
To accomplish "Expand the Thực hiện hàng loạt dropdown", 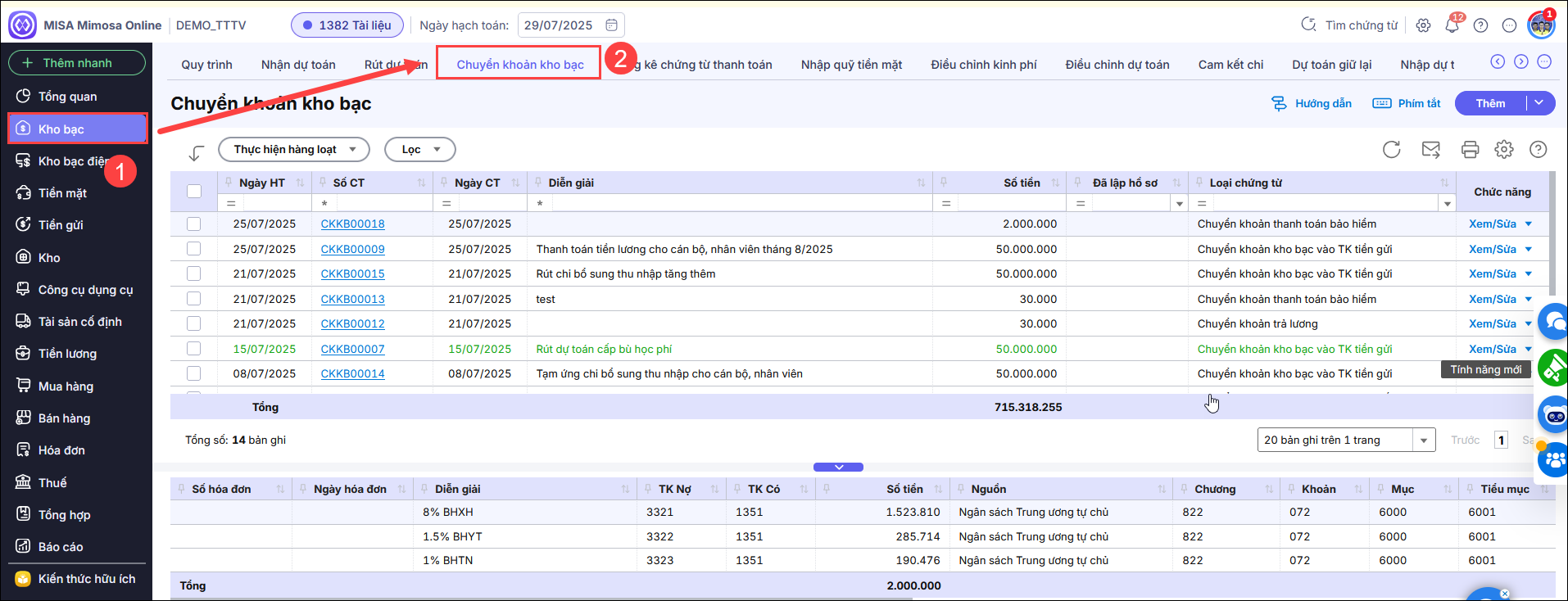I will [x=294, y=150].
